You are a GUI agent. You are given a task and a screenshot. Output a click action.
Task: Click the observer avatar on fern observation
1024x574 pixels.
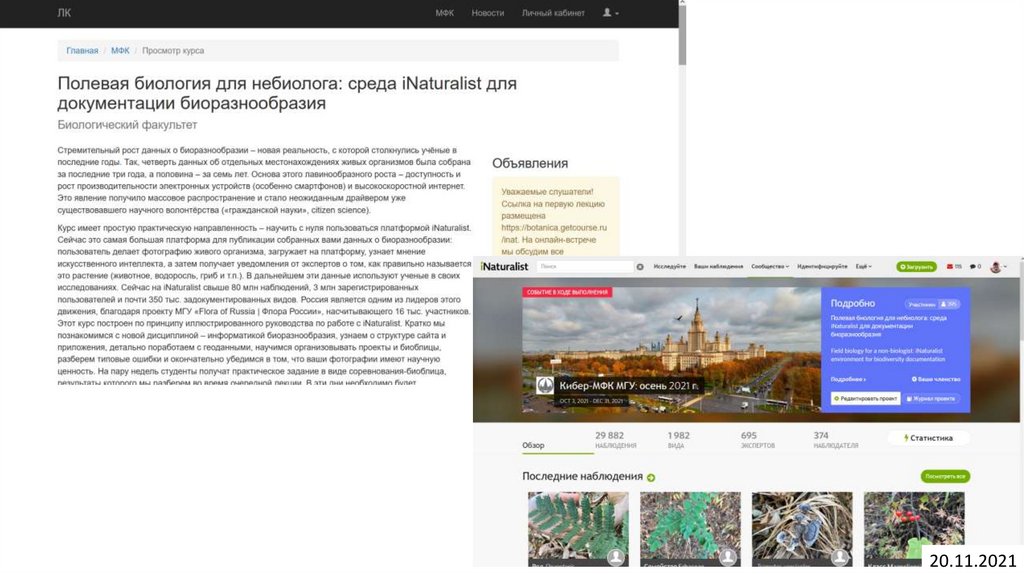615,556
